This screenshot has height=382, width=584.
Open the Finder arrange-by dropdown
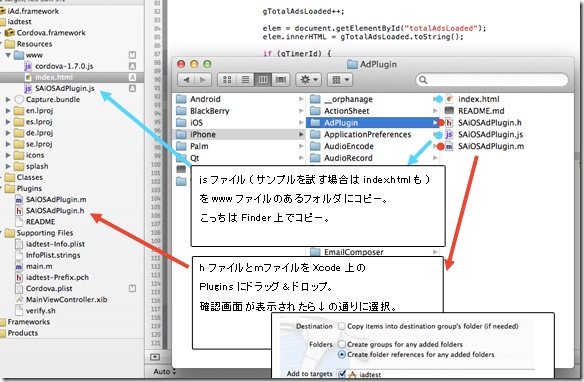tap(340, 80)
